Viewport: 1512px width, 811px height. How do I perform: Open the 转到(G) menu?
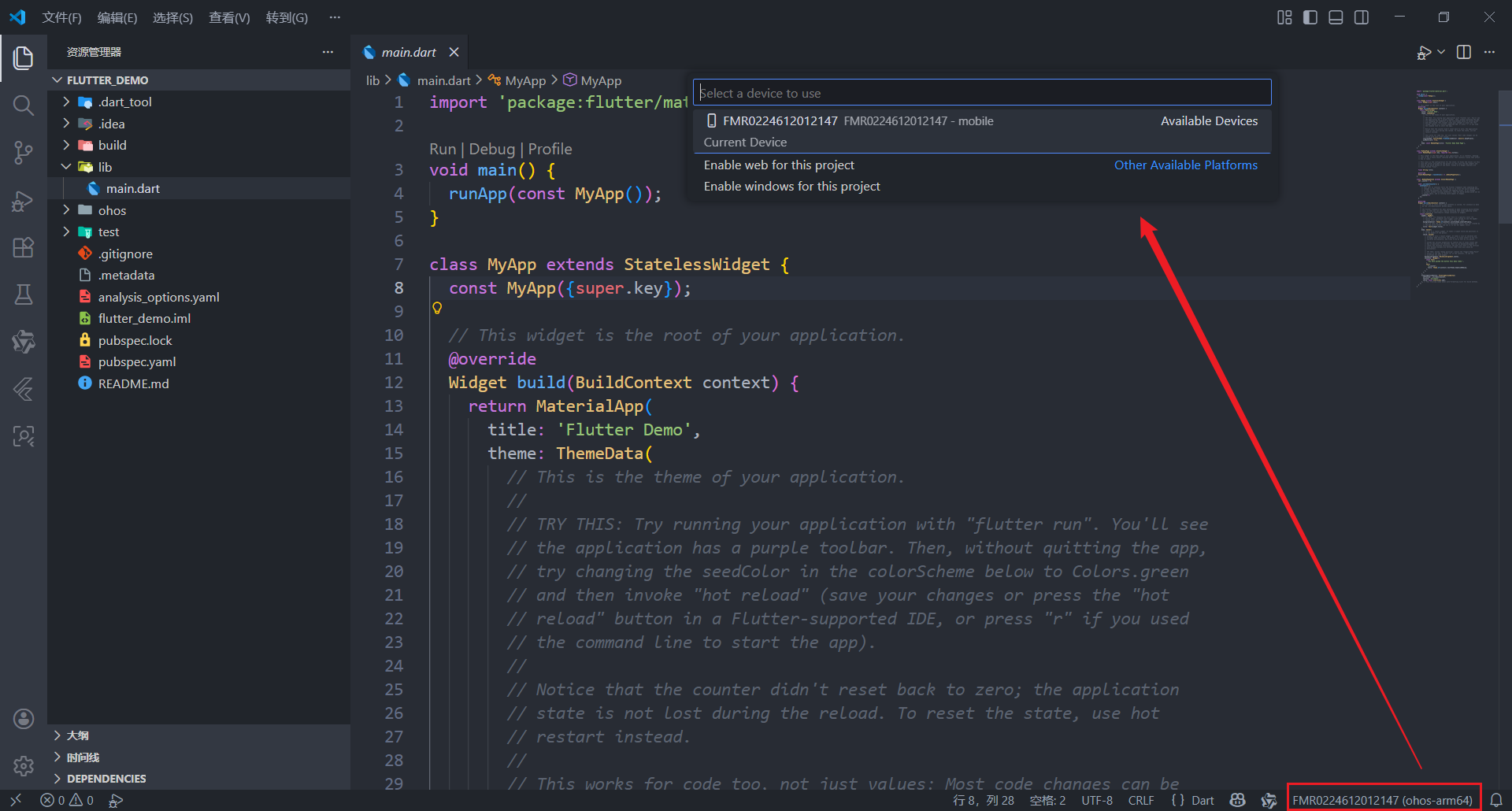pyautogui.click(x=287, y=17)
